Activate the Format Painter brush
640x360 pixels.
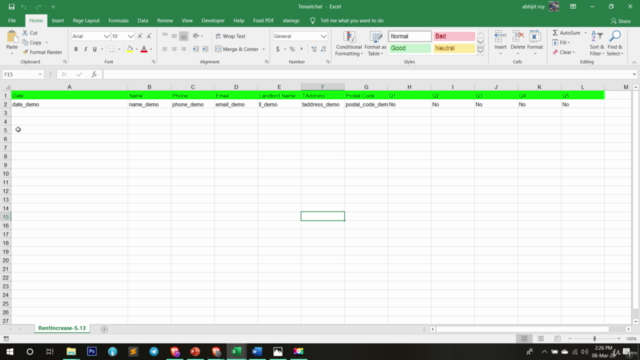(26, 52)
